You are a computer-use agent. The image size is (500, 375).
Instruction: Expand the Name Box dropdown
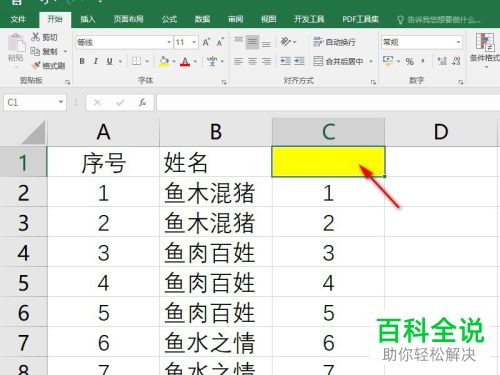tap(61, 102)
